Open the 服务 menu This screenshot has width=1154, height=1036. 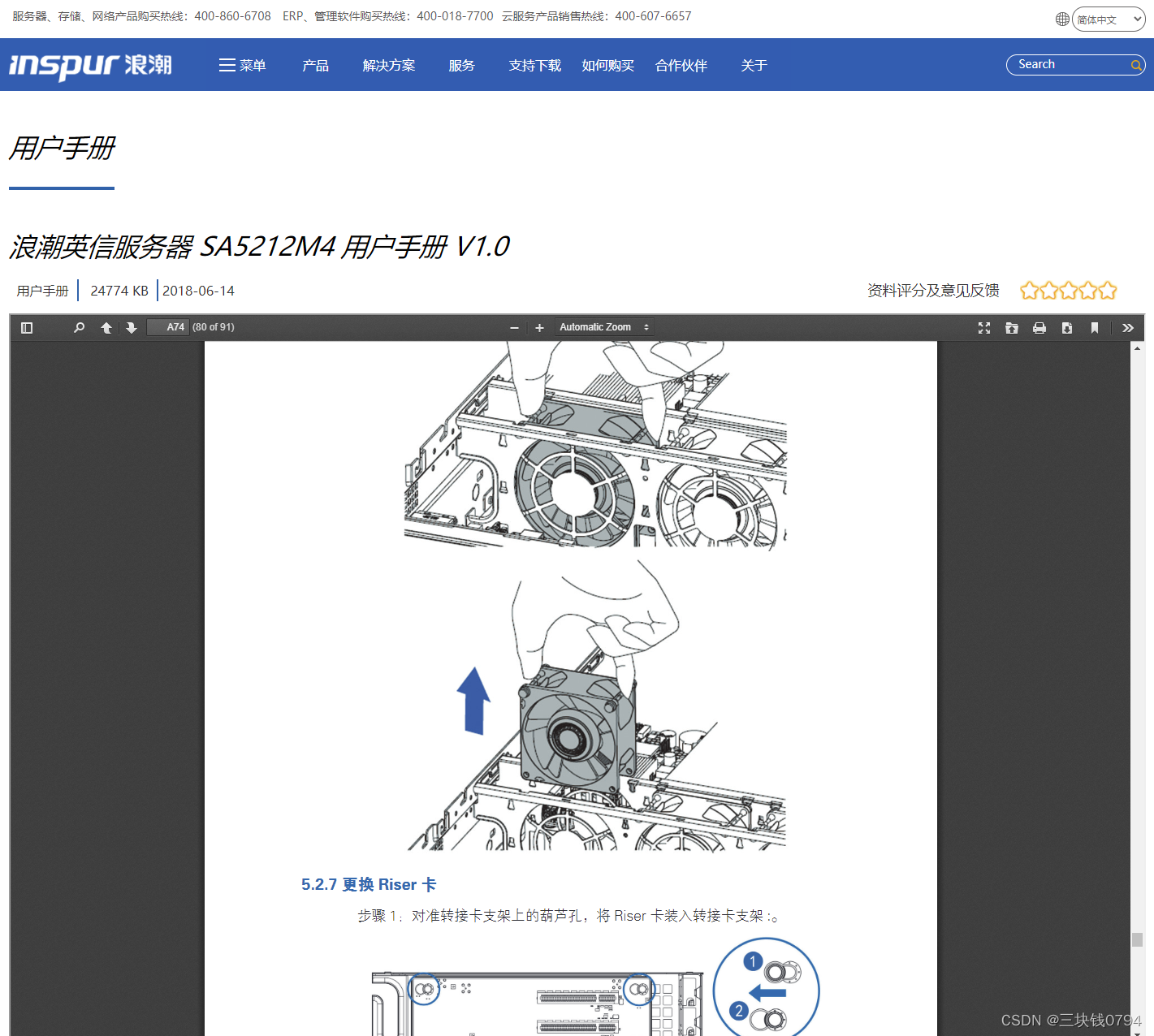(x=461, y=66)
